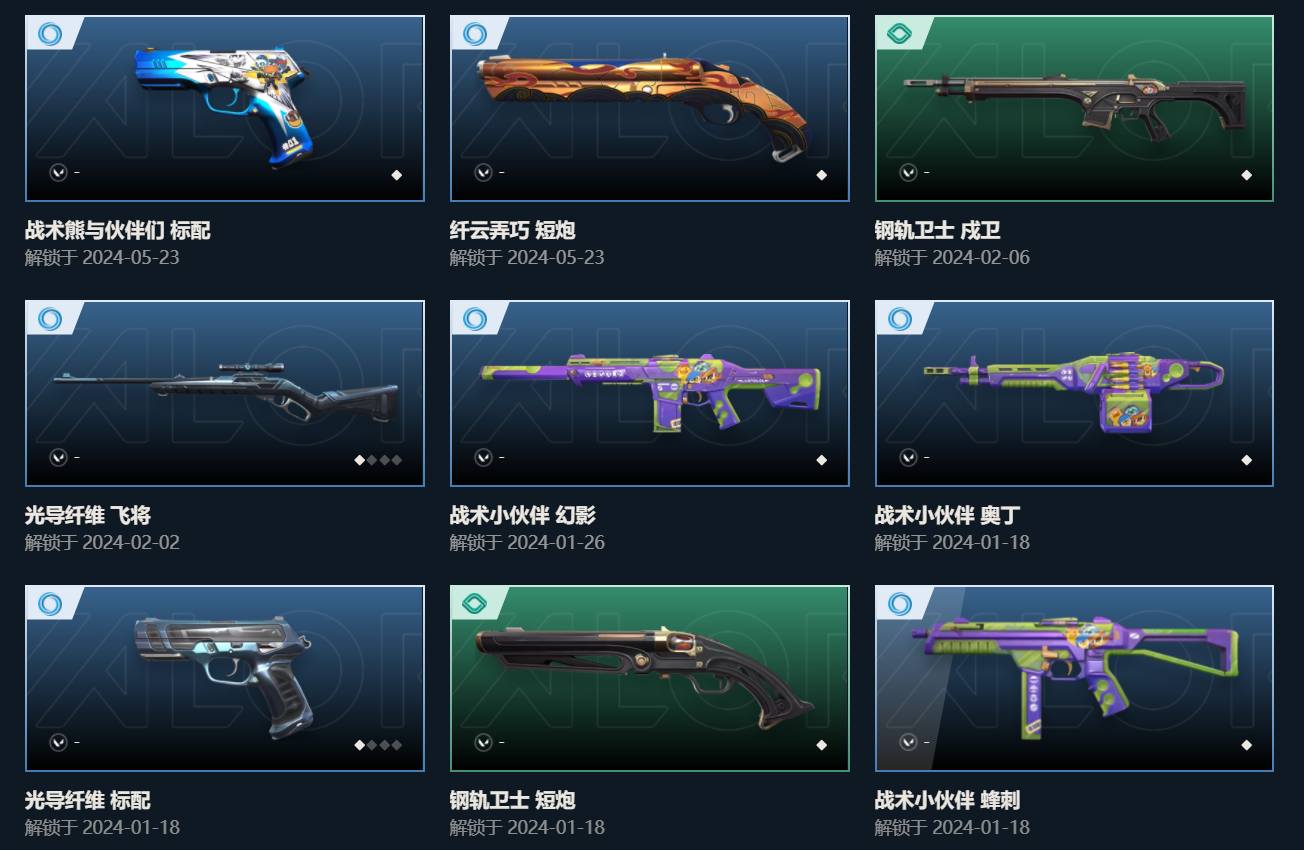
Task: Open the 纤云弄巧 短炮 shotgun skin card
Action: (650, 108)
